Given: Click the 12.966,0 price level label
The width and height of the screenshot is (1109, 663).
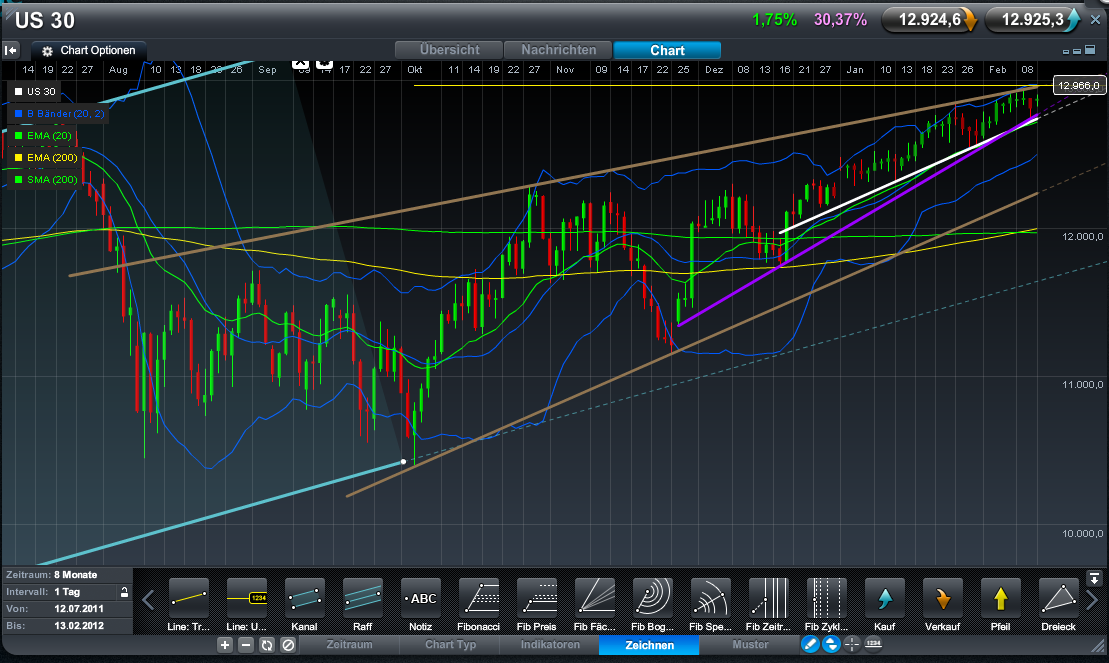Looking at the screenshot, I should coord(1079,86).
